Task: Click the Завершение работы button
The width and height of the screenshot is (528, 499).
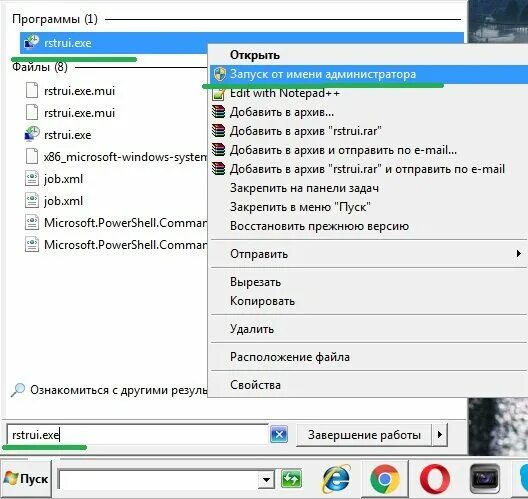Action: point(364,435)
